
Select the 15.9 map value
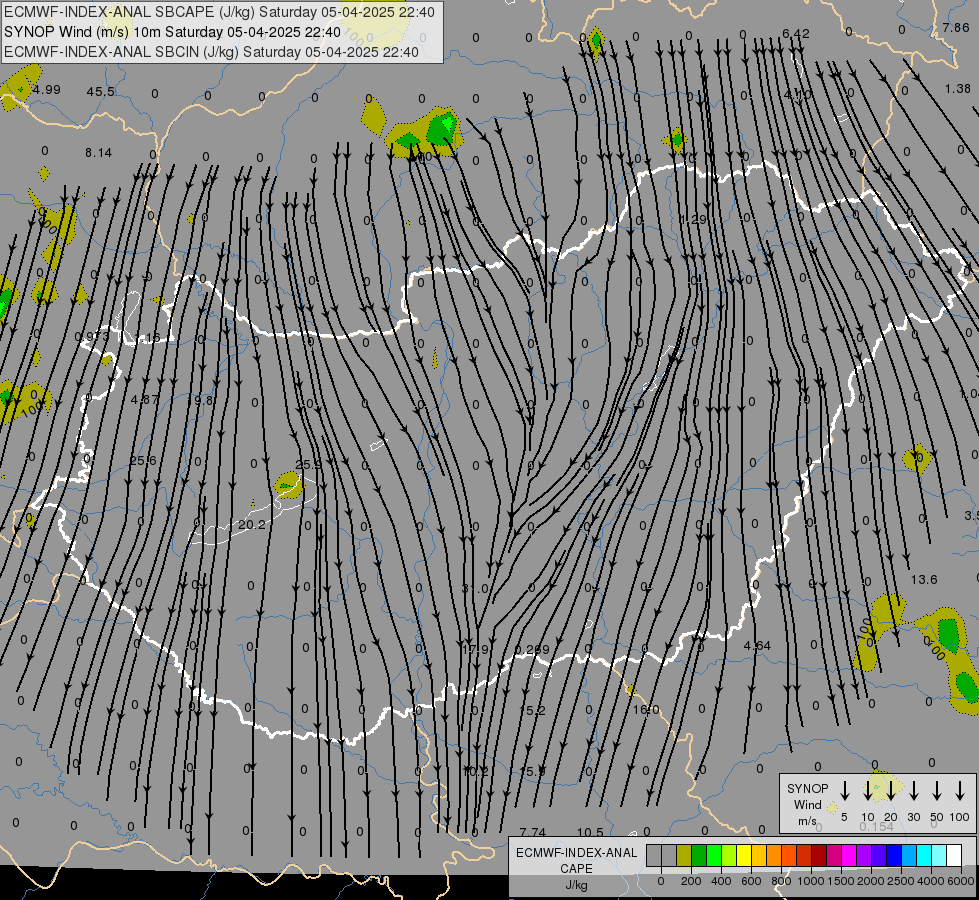(x=533, y=772)
